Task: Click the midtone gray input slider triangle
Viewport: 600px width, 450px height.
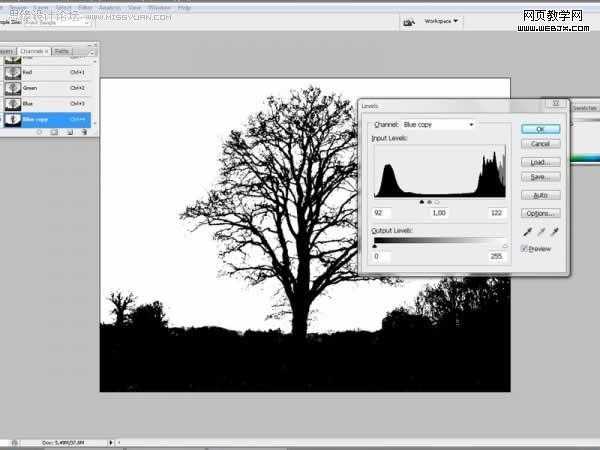Action: point(429,202)
